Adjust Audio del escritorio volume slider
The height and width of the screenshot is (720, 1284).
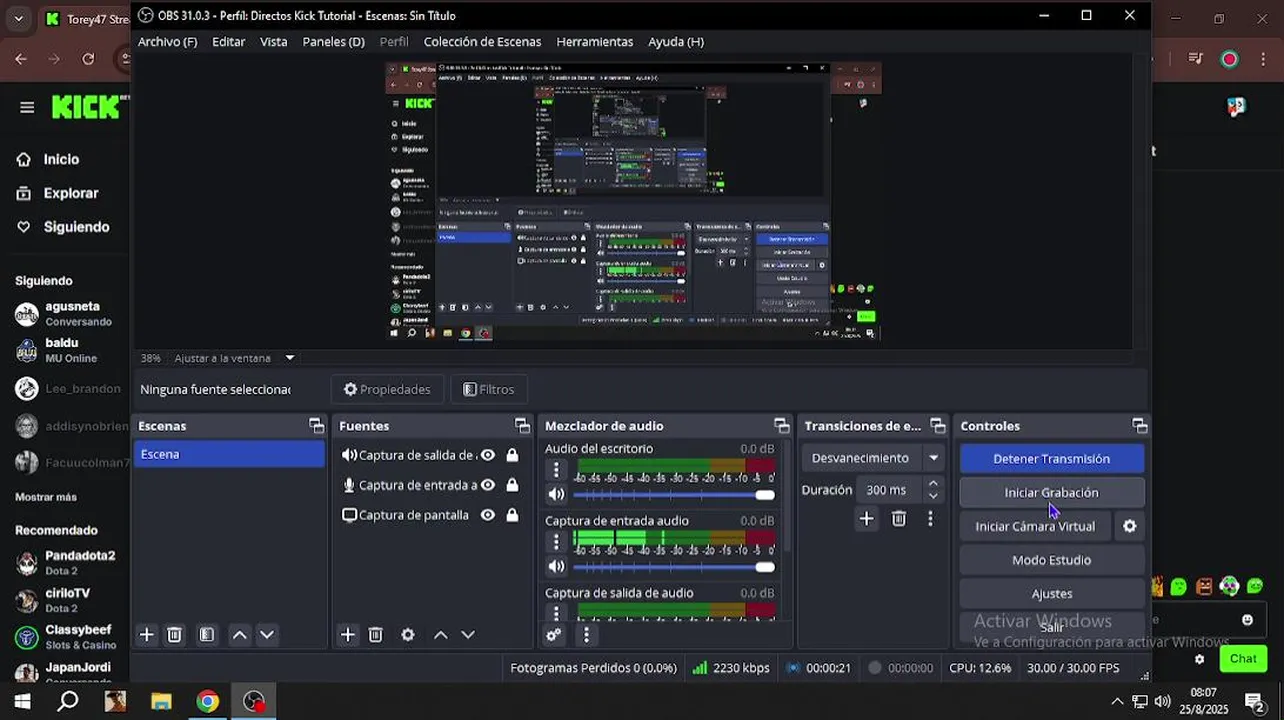(x=673, y=495)
